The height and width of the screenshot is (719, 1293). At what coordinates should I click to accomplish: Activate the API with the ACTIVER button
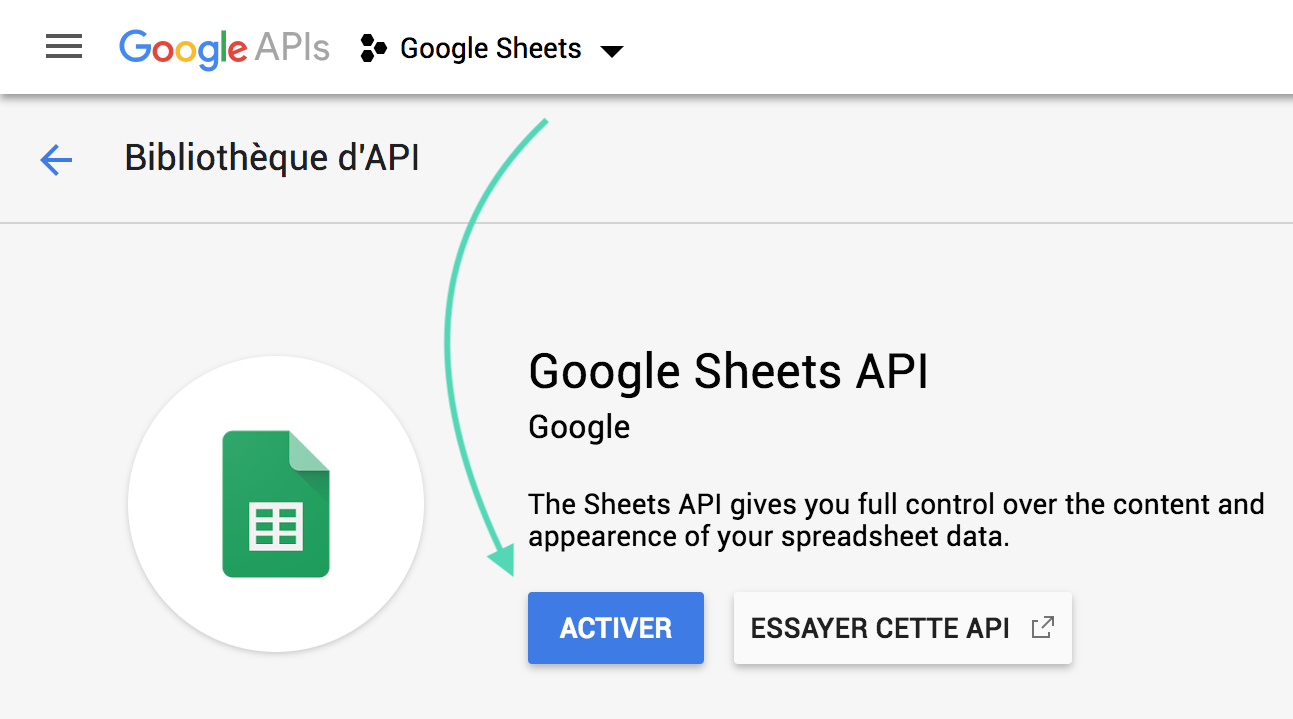tap(616, 628)
